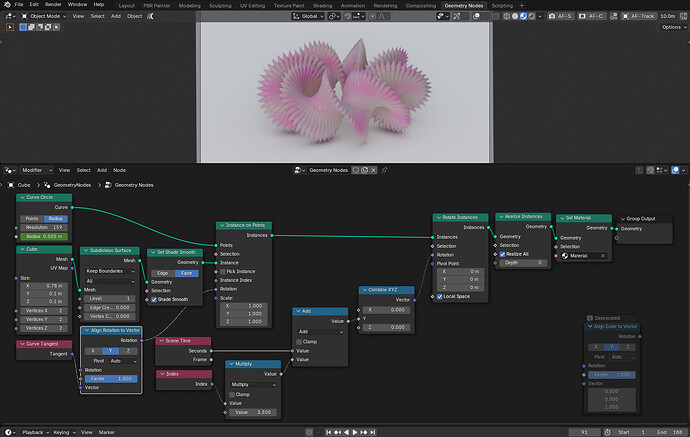Switch to the Shading workspace tab
The image size is (690, 437).
pyautogui.click(x=323, y=6)
